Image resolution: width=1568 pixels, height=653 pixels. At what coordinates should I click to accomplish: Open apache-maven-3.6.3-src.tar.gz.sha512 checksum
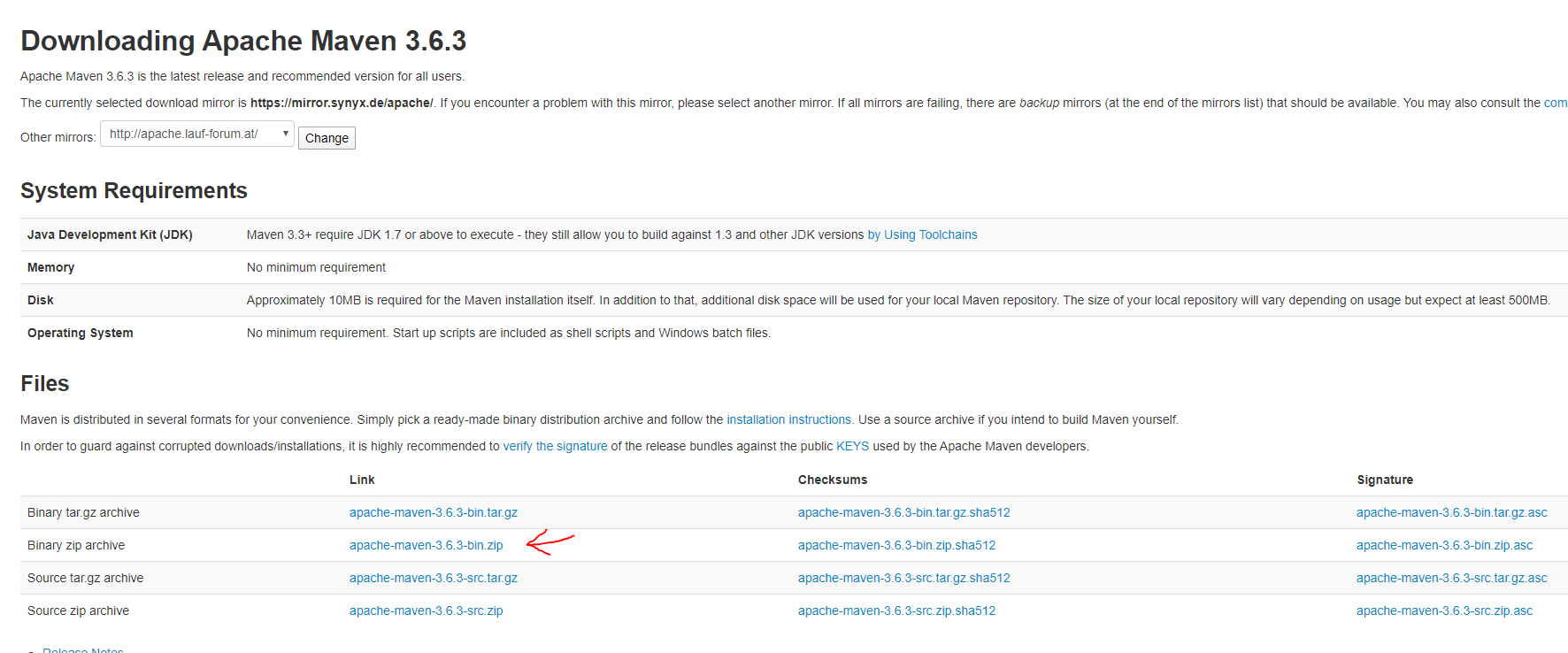point(904,578)
